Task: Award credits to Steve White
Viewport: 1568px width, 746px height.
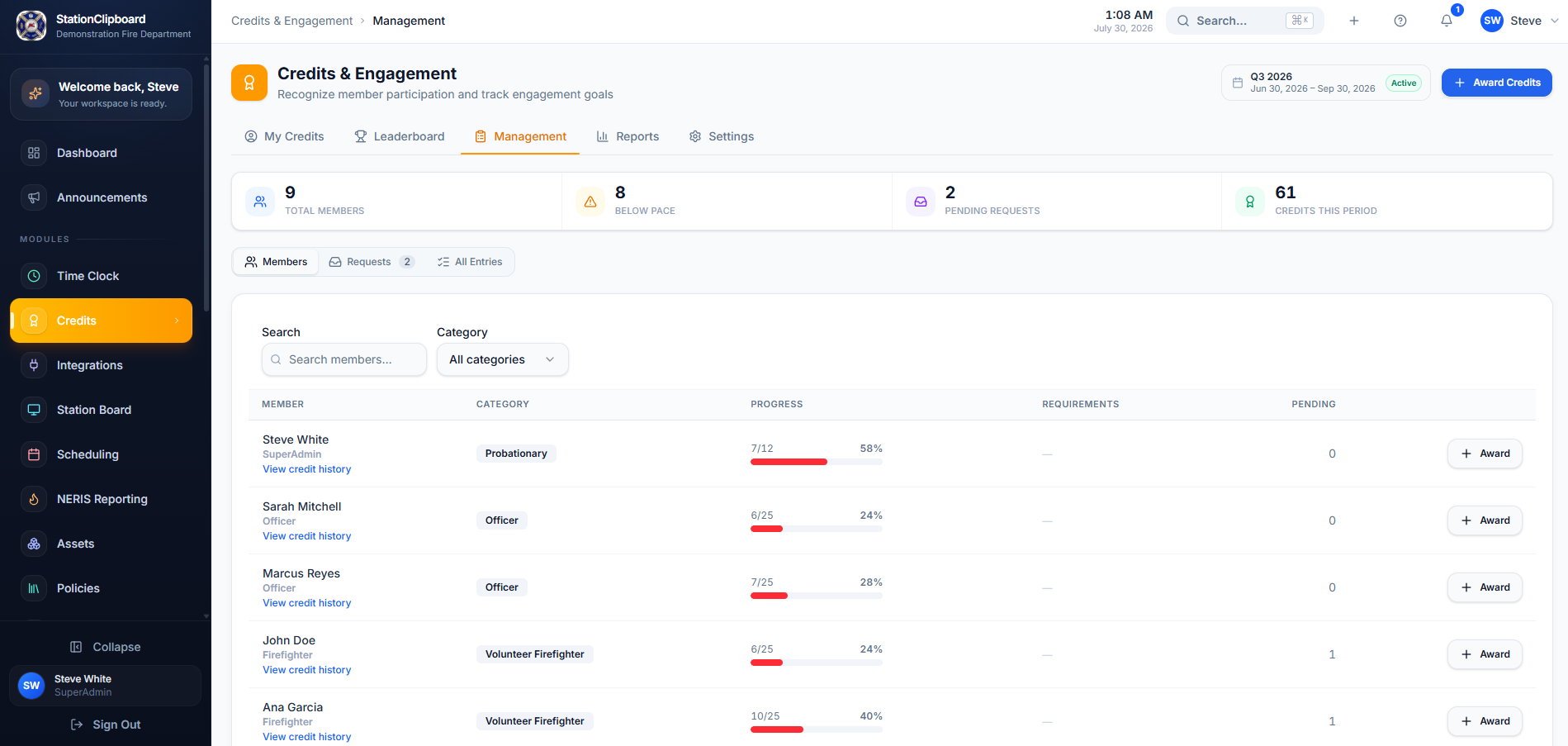Action: click(1485, 454)
